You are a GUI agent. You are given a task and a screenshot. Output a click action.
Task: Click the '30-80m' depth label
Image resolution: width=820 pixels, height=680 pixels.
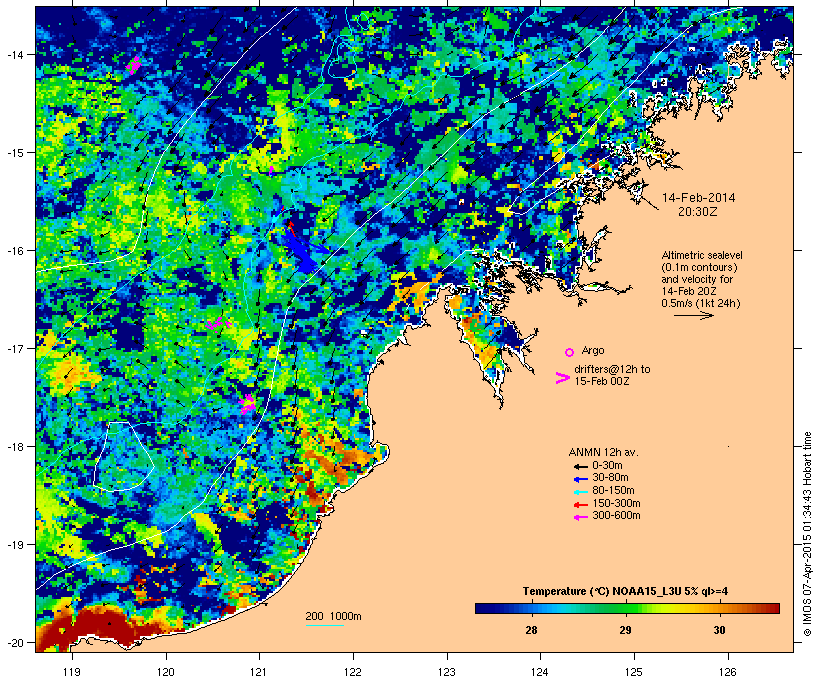[610, 478]
